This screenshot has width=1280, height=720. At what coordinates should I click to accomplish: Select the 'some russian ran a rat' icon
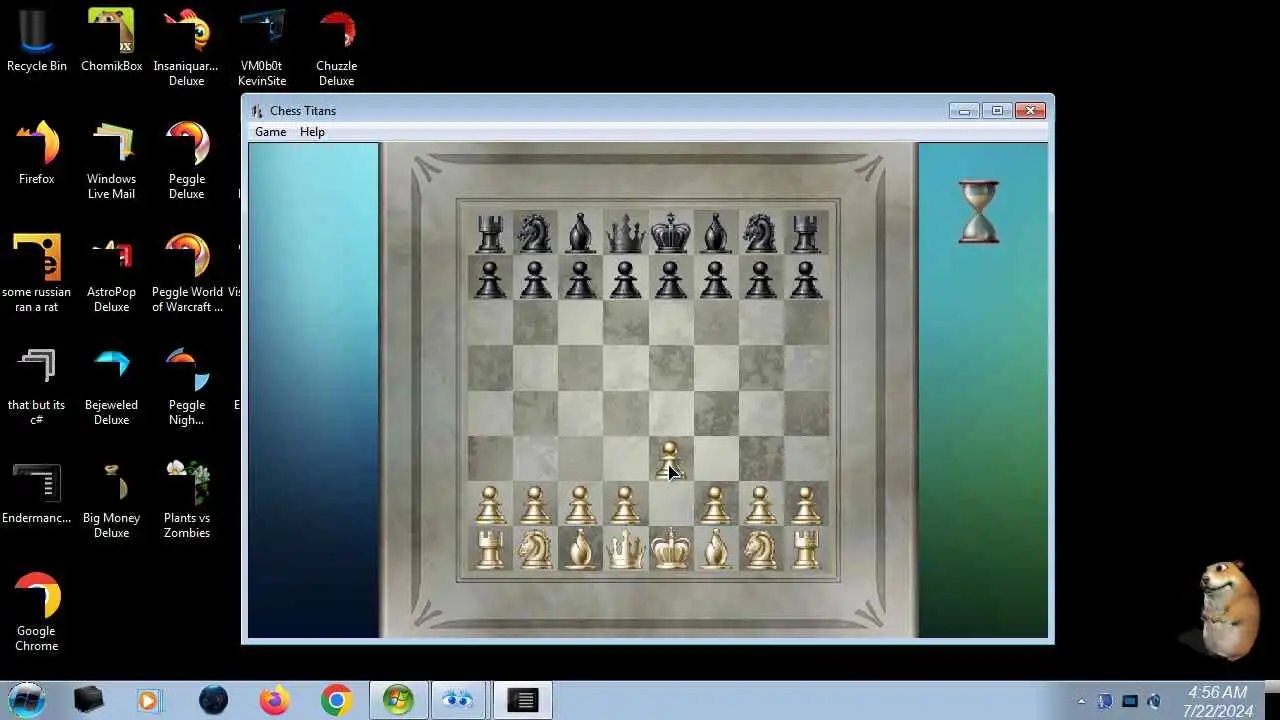[x=37, y=273]
